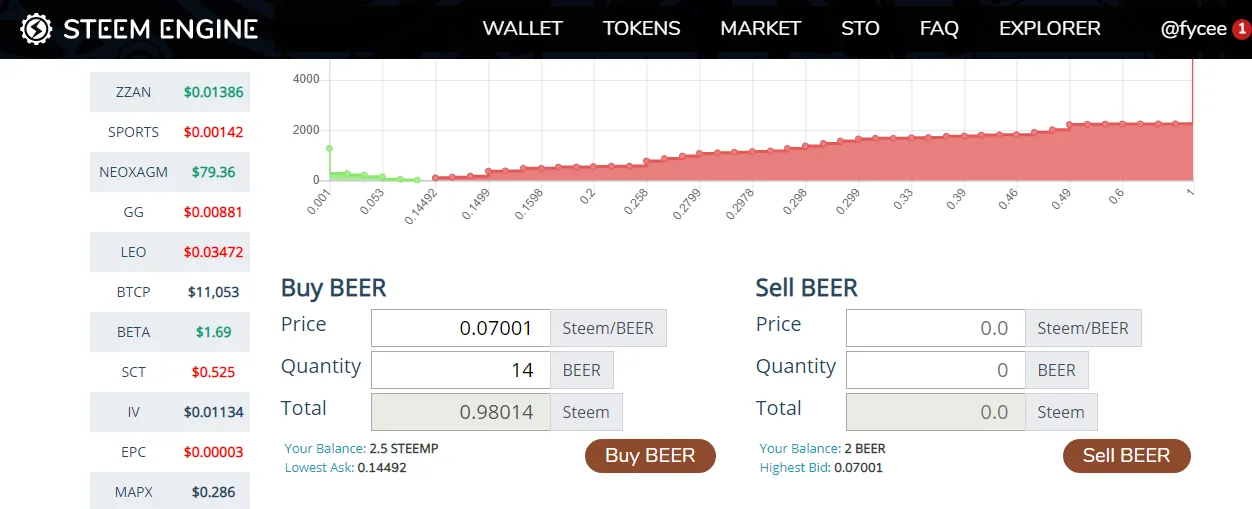Click the Sell BEER total field
The height and width of the screenshot is (509, 1252).
click(x=936, y=412)
